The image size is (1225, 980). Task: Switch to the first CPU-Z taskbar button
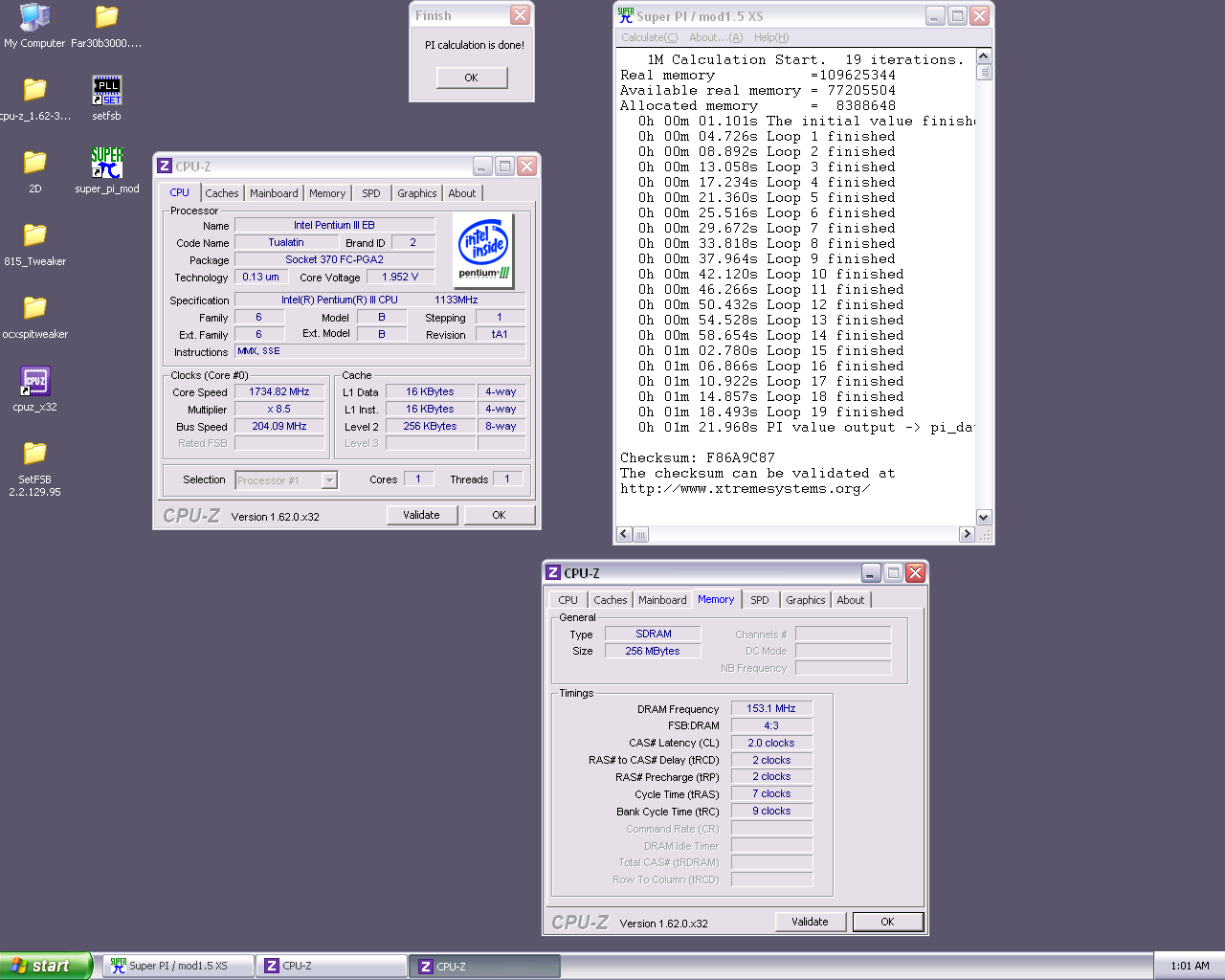(331, 966)
